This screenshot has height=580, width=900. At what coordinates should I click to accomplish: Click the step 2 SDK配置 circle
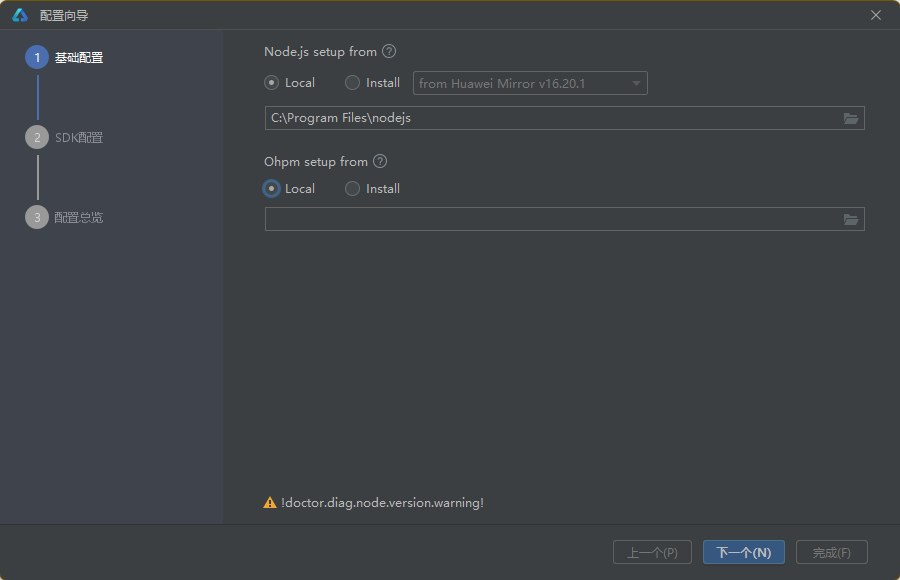coord(37,138)
